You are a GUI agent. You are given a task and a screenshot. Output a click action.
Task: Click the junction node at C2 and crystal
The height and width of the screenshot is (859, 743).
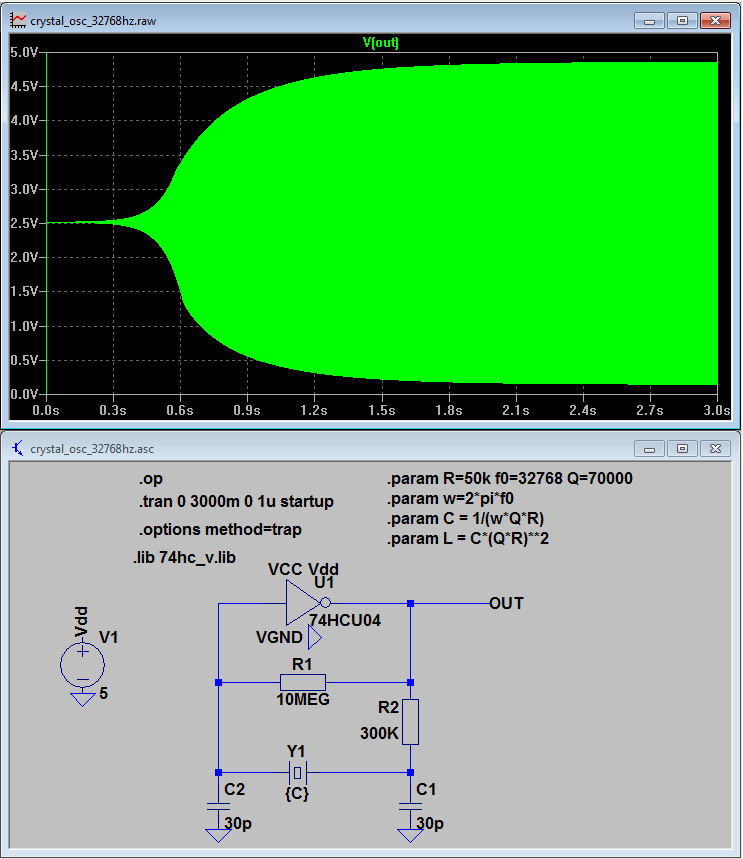coord(218,772)
